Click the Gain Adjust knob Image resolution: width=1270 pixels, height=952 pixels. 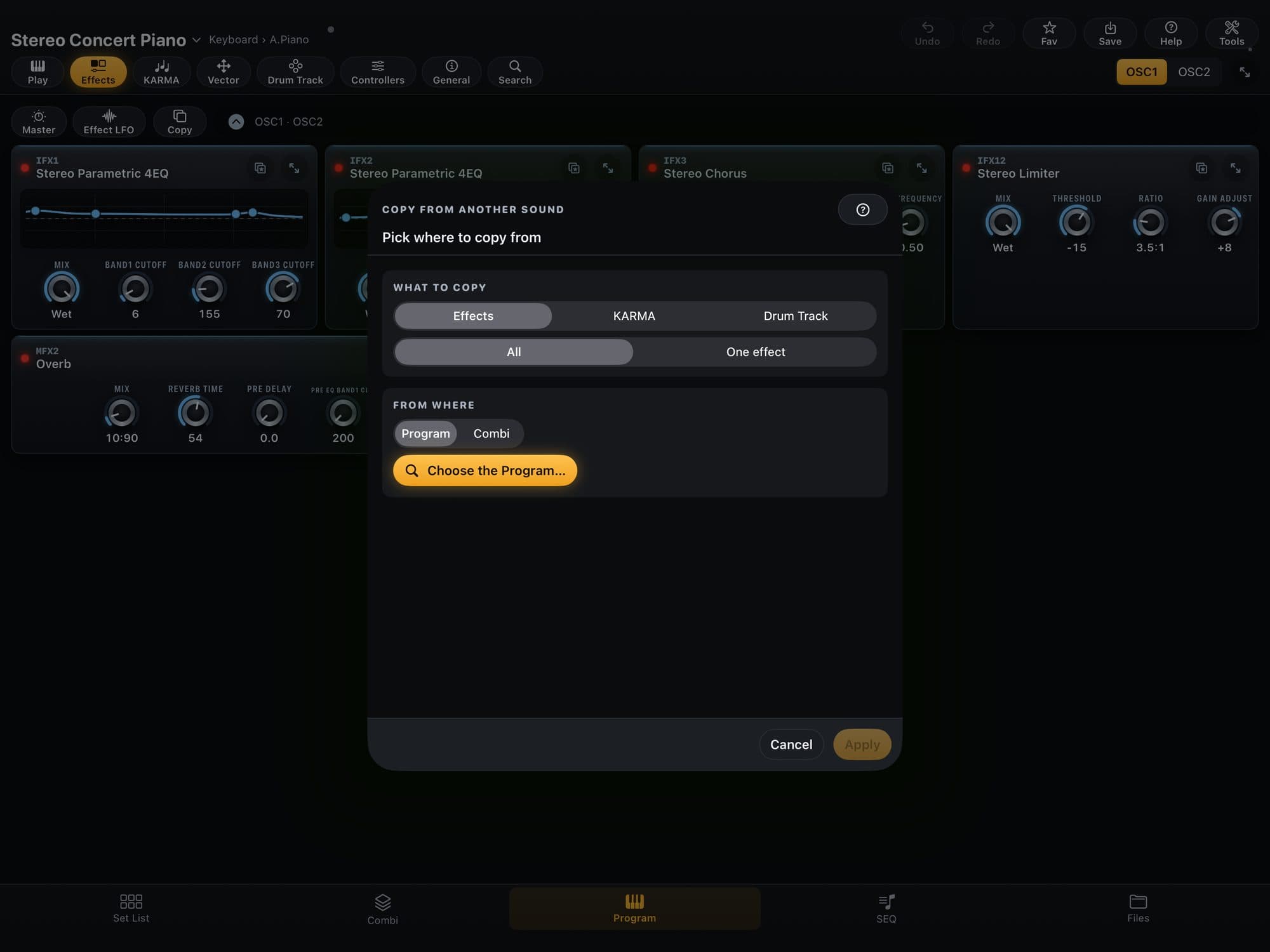click(x=1224, y=222)
